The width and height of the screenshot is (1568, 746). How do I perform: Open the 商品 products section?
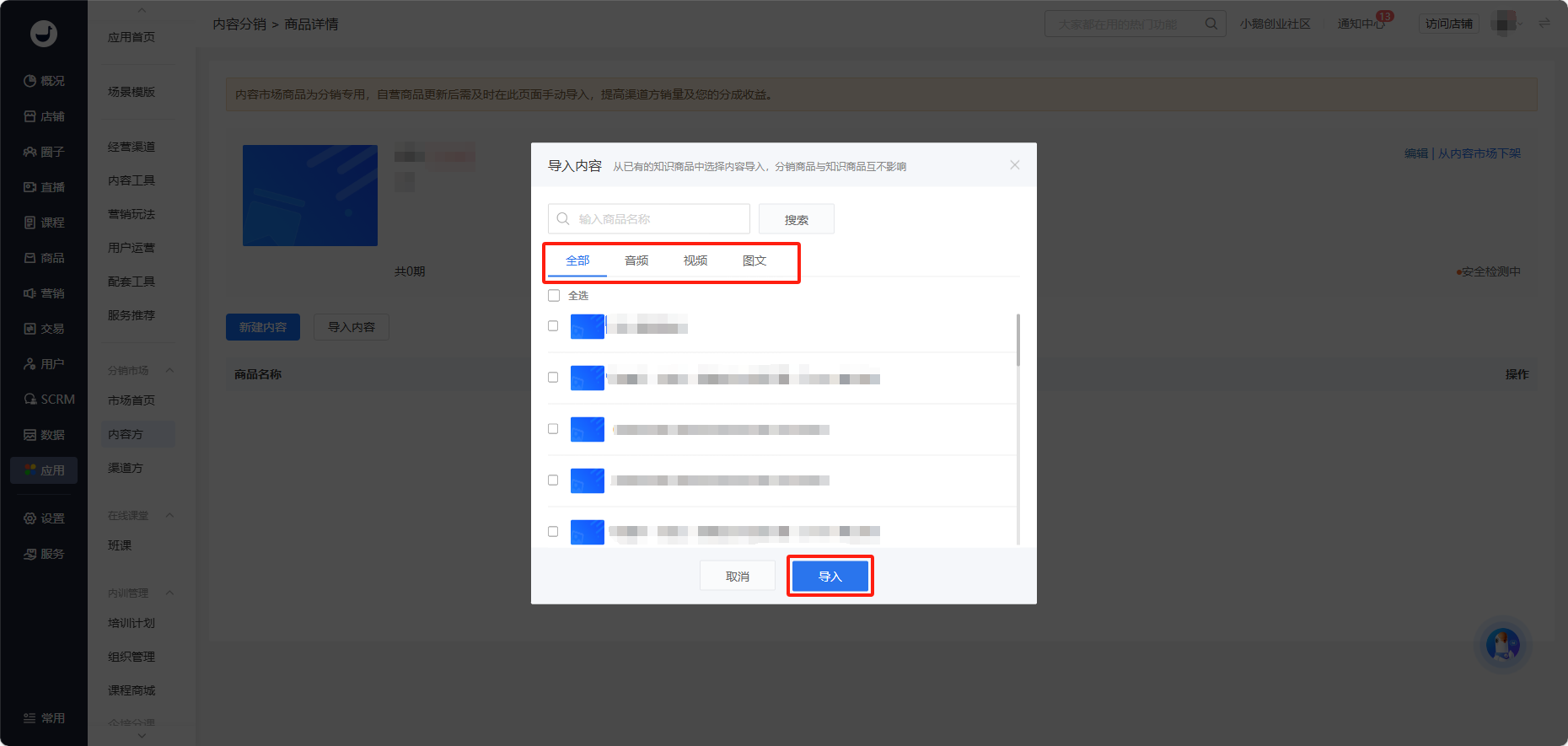[44, 258]
